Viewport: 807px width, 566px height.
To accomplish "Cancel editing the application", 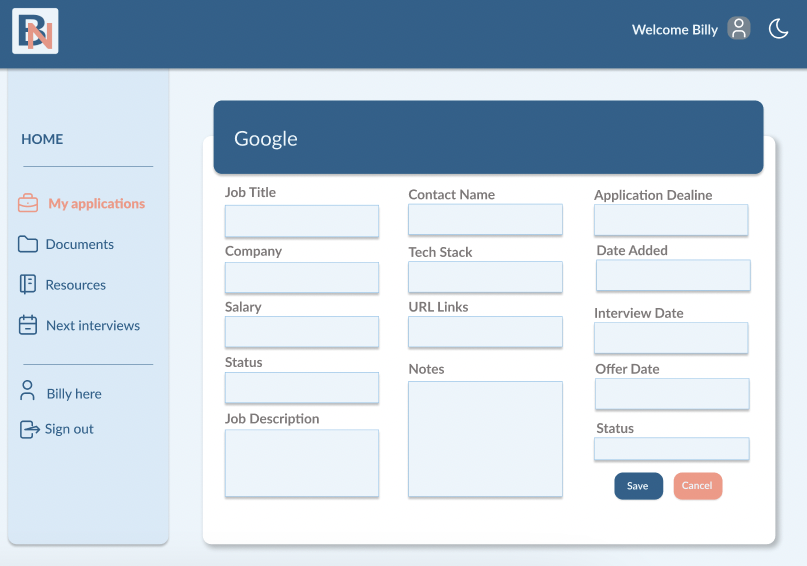I will pyautogui.click(x=697, y=486).
